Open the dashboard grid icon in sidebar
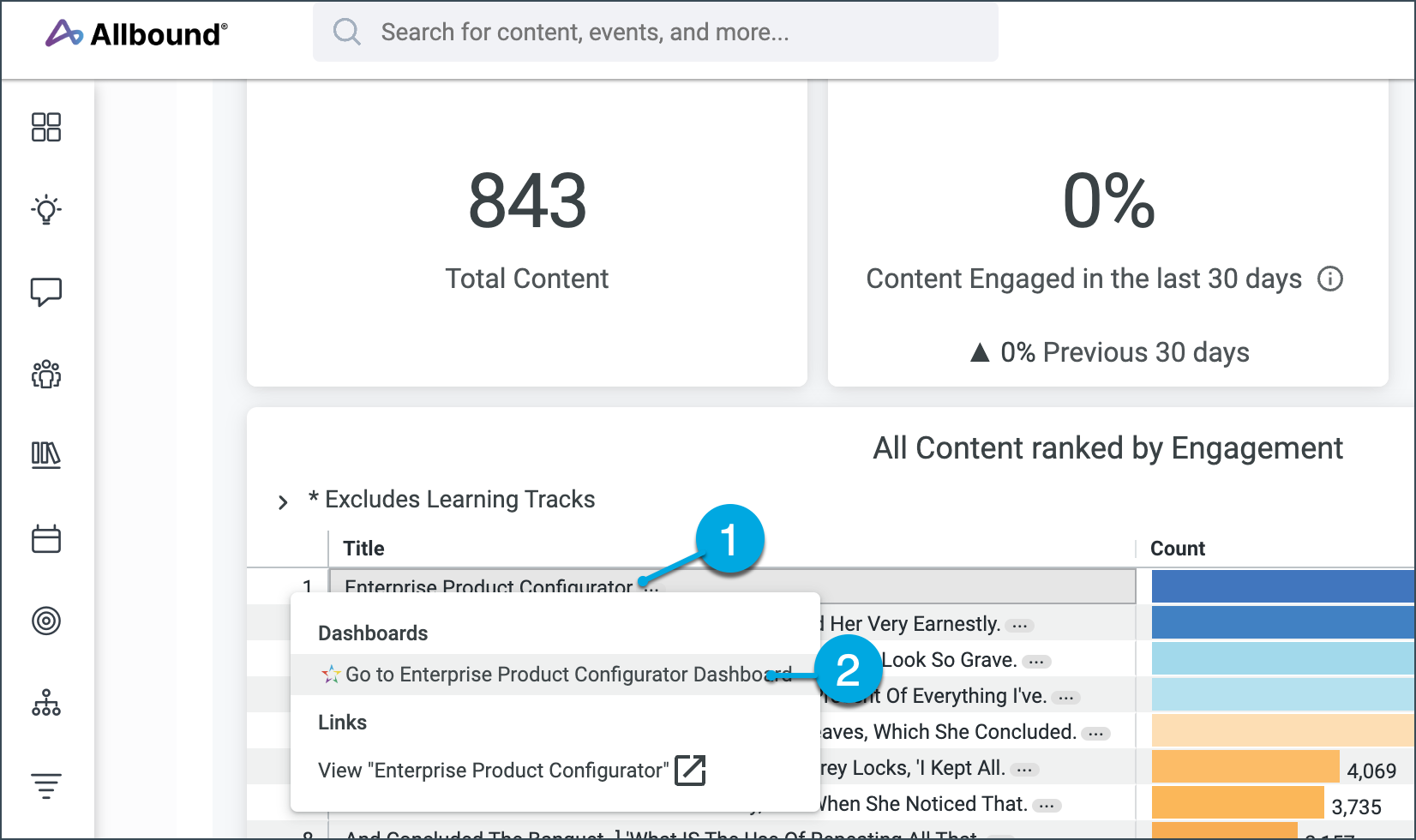Image resolution: width=1416 pixels, height=840 pixels. click(46, 127)
